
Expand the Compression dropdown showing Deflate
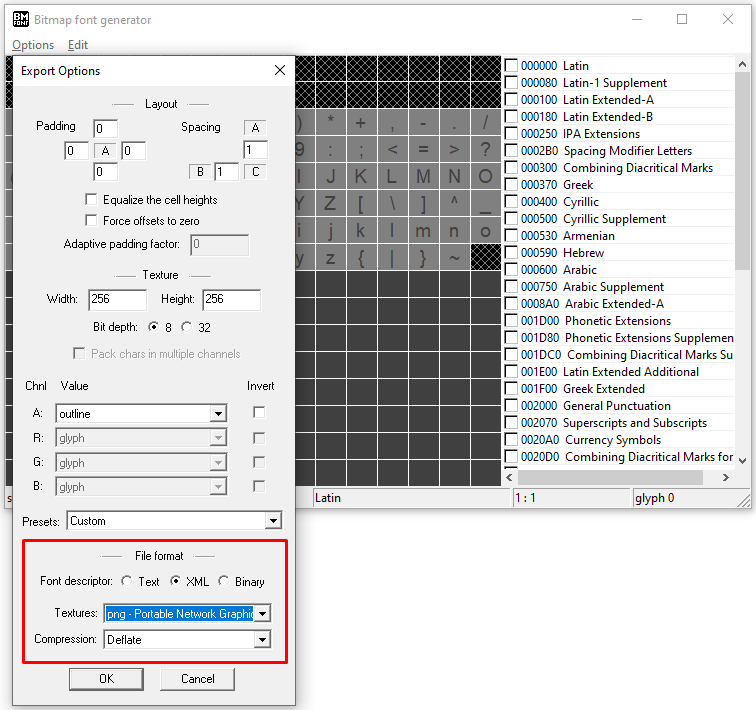262,640
